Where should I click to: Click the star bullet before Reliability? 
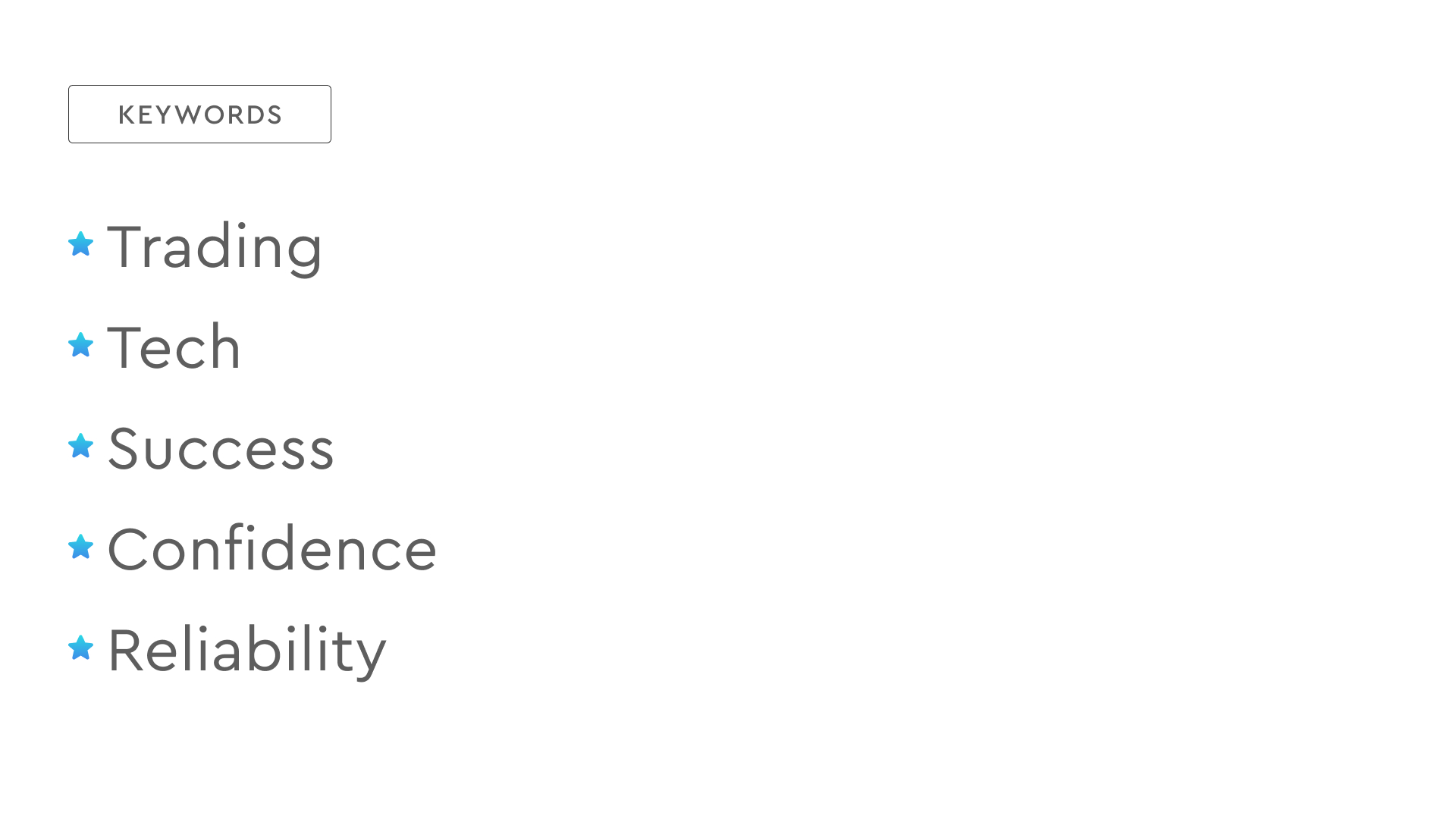[80, 648]
